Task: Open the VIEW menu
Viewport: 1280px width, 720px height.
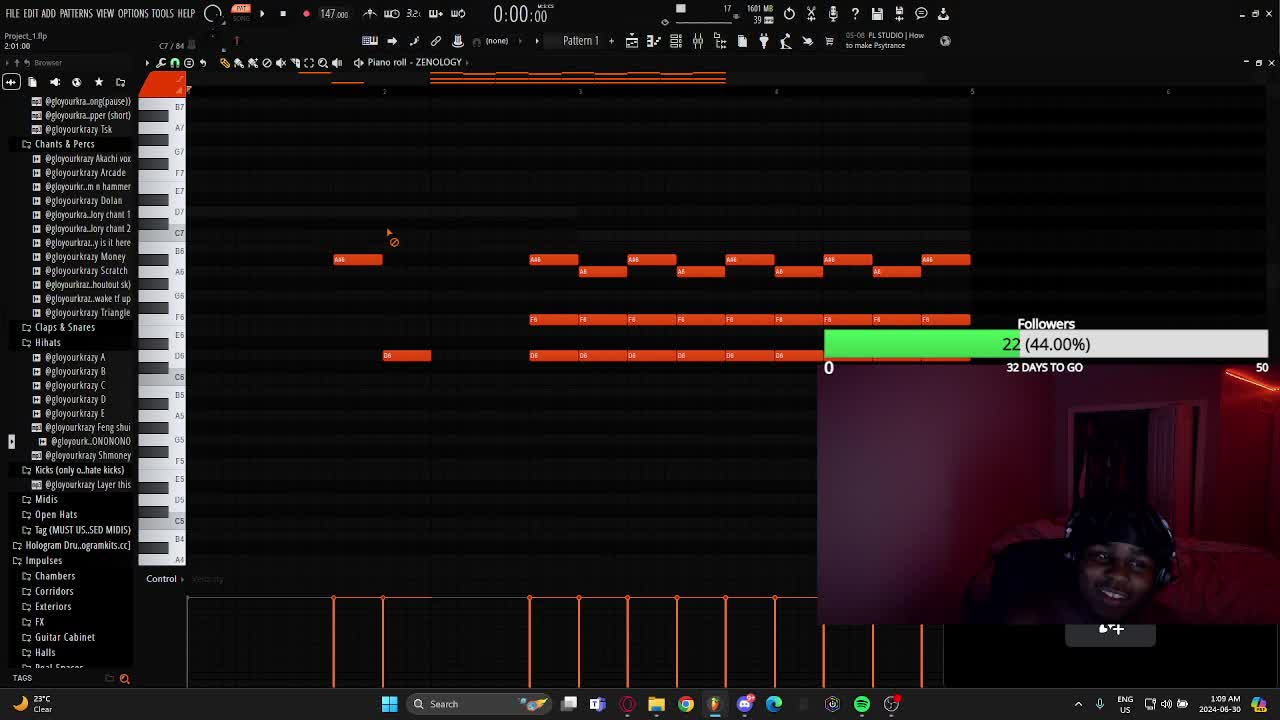Action: tap(105, 13)
